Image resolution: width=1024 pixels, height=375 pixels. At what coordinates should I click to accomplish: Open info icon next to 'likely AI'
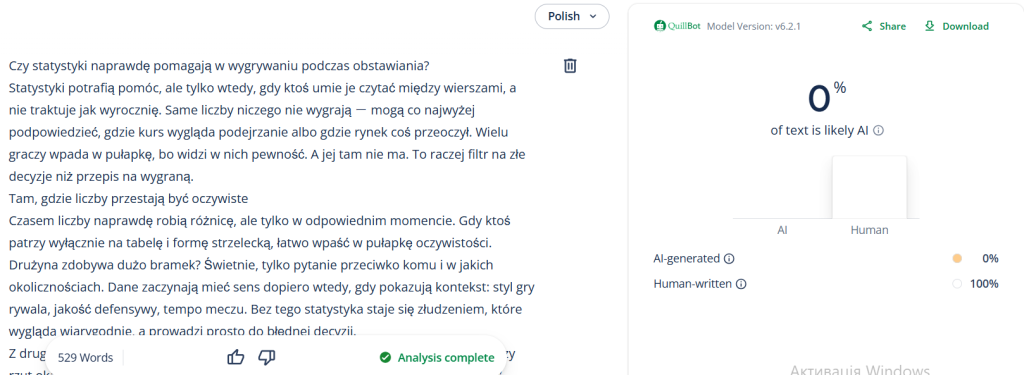(878, 131)
